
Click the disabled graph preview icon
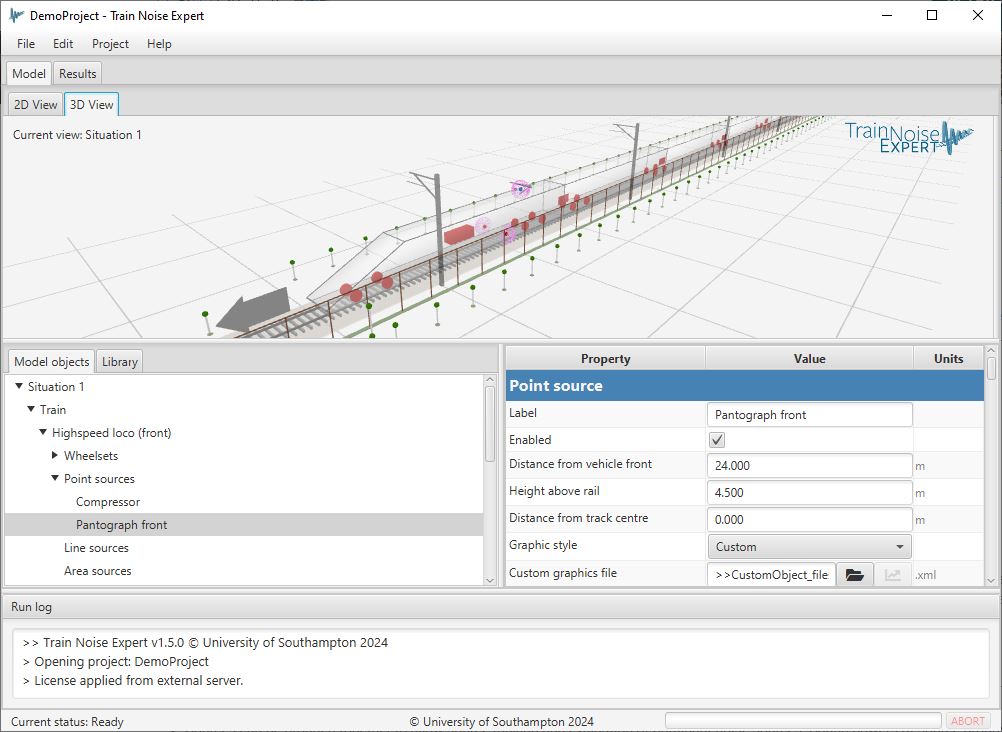coord(893,575)
